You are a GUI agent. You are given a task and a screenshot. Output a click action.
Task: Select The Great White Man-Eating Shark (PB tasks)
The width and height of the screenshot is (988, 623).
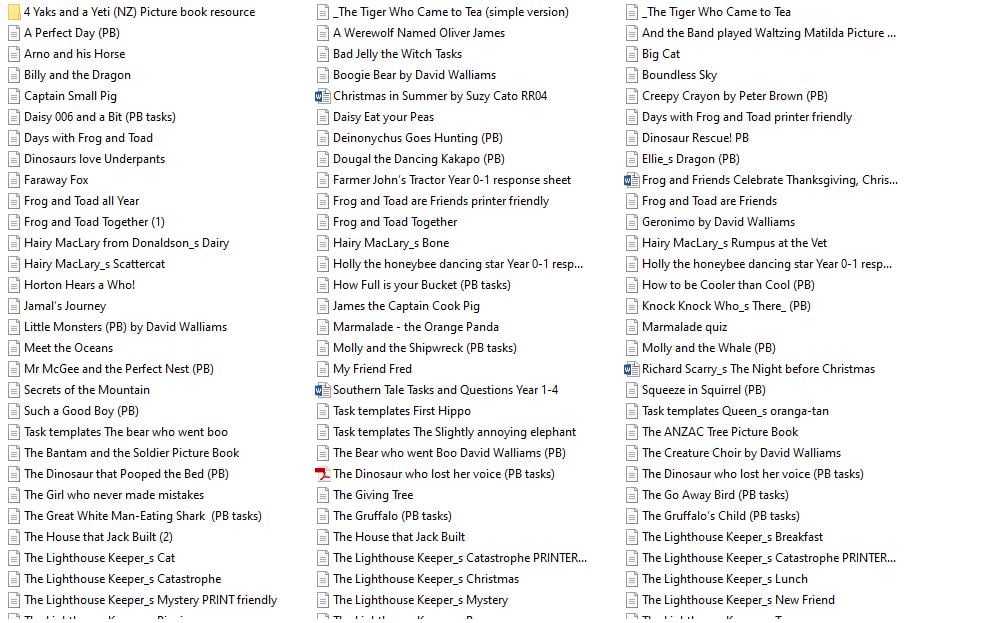click(x=142, y=517)
